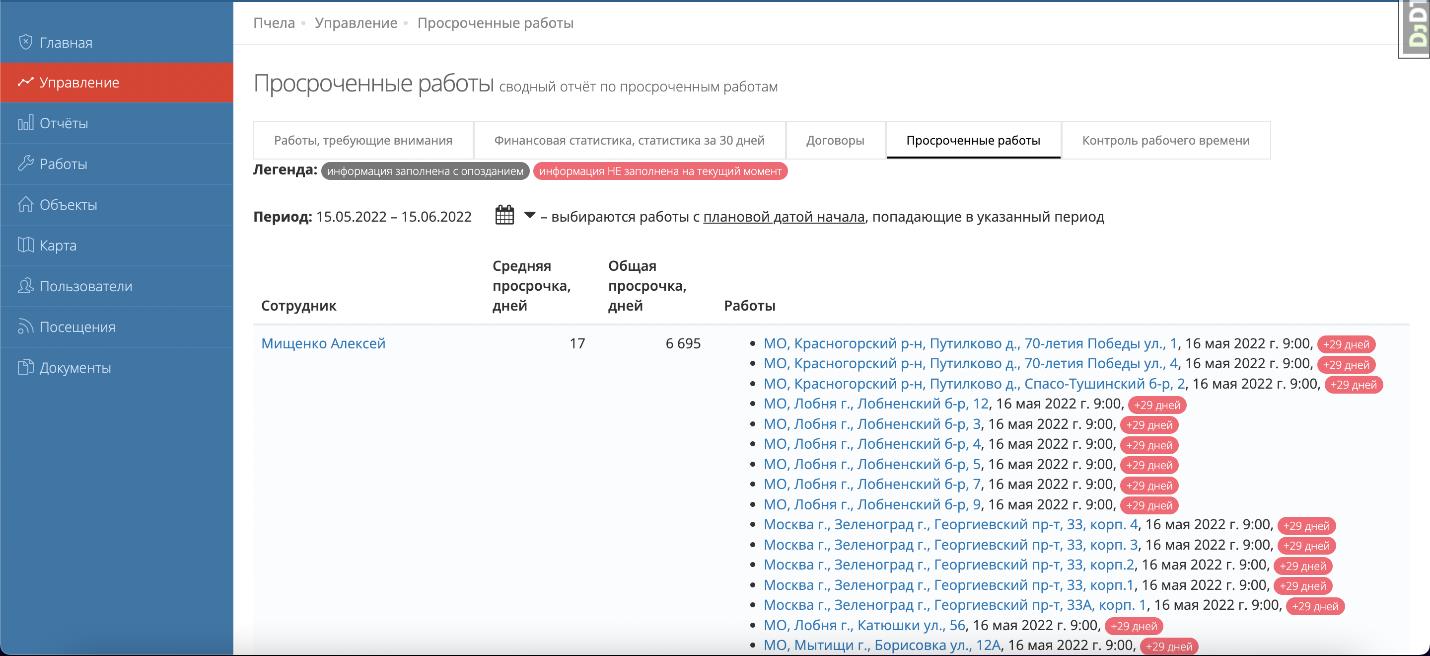Click the Отчёты reports icon
The height and width of the screenshot is (656, 1430).
pos(24,123)
